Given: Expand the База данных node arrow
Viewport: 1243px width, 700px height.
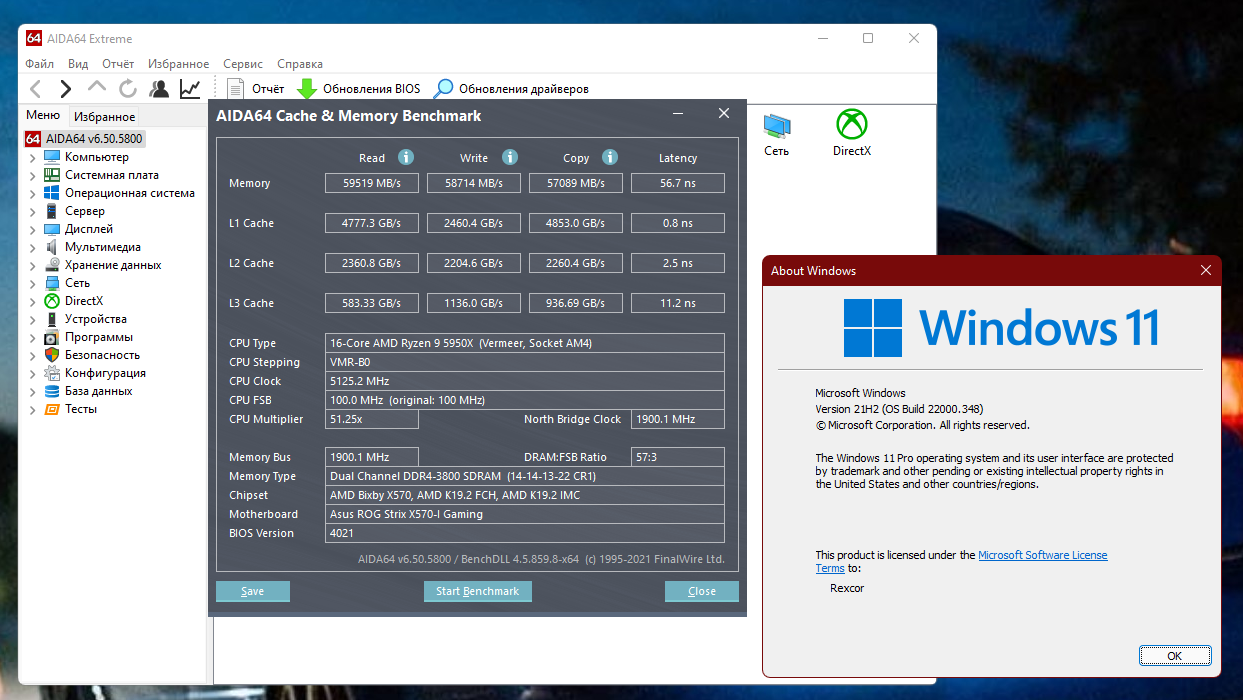Looking at the screenshot, I should point(32,391).
